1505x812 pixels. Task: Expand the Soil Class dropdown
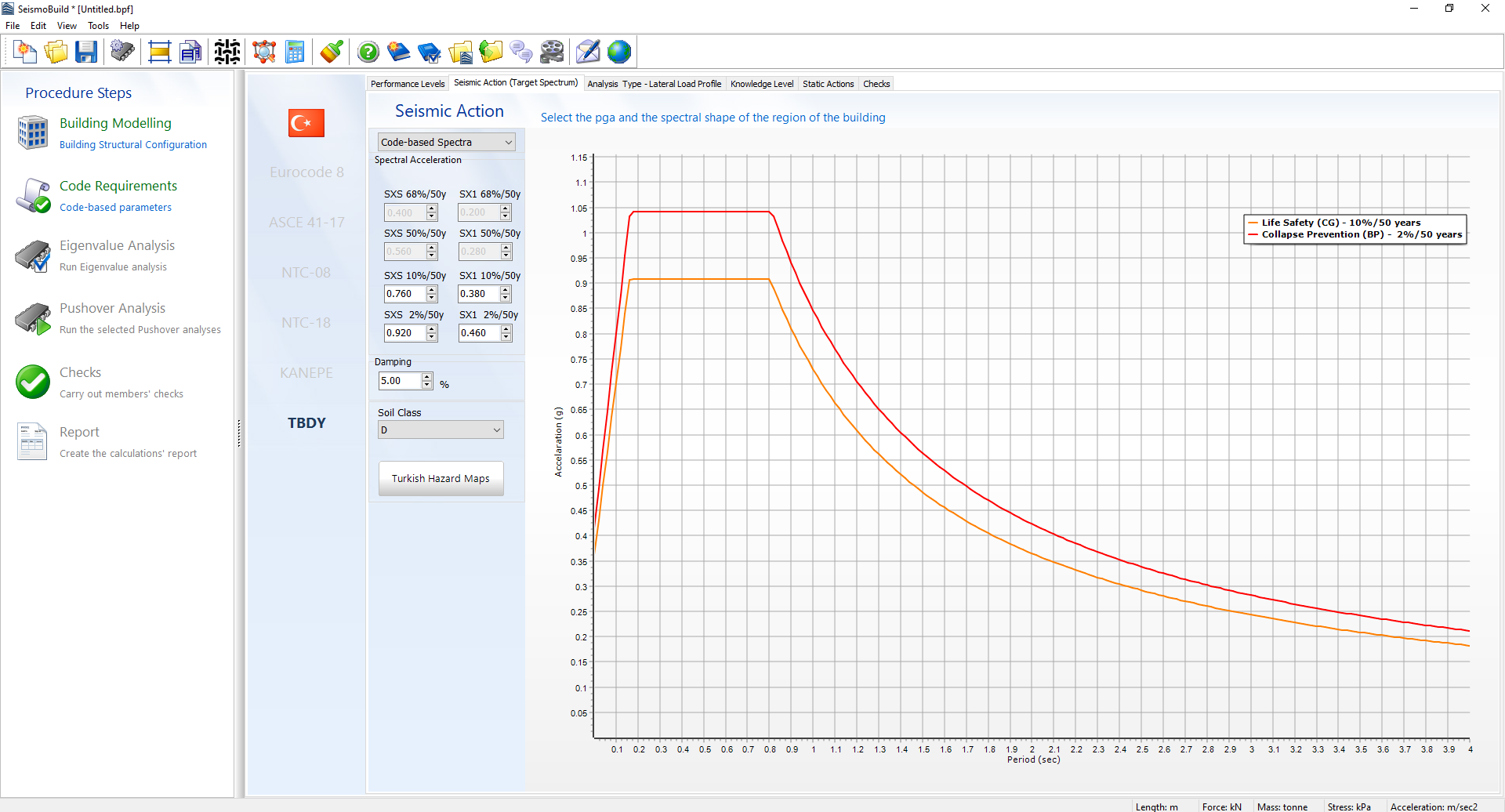tap(496, 430)
